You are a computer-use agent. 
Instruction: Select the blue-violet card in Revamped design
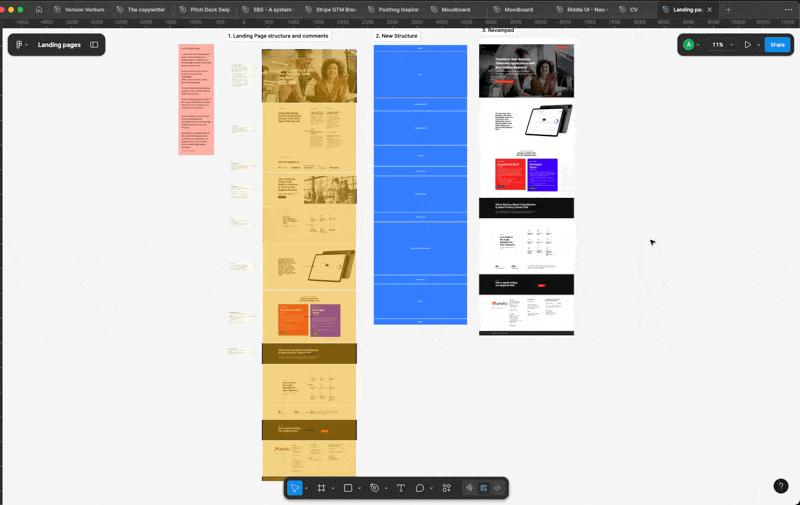coord(542,174)
